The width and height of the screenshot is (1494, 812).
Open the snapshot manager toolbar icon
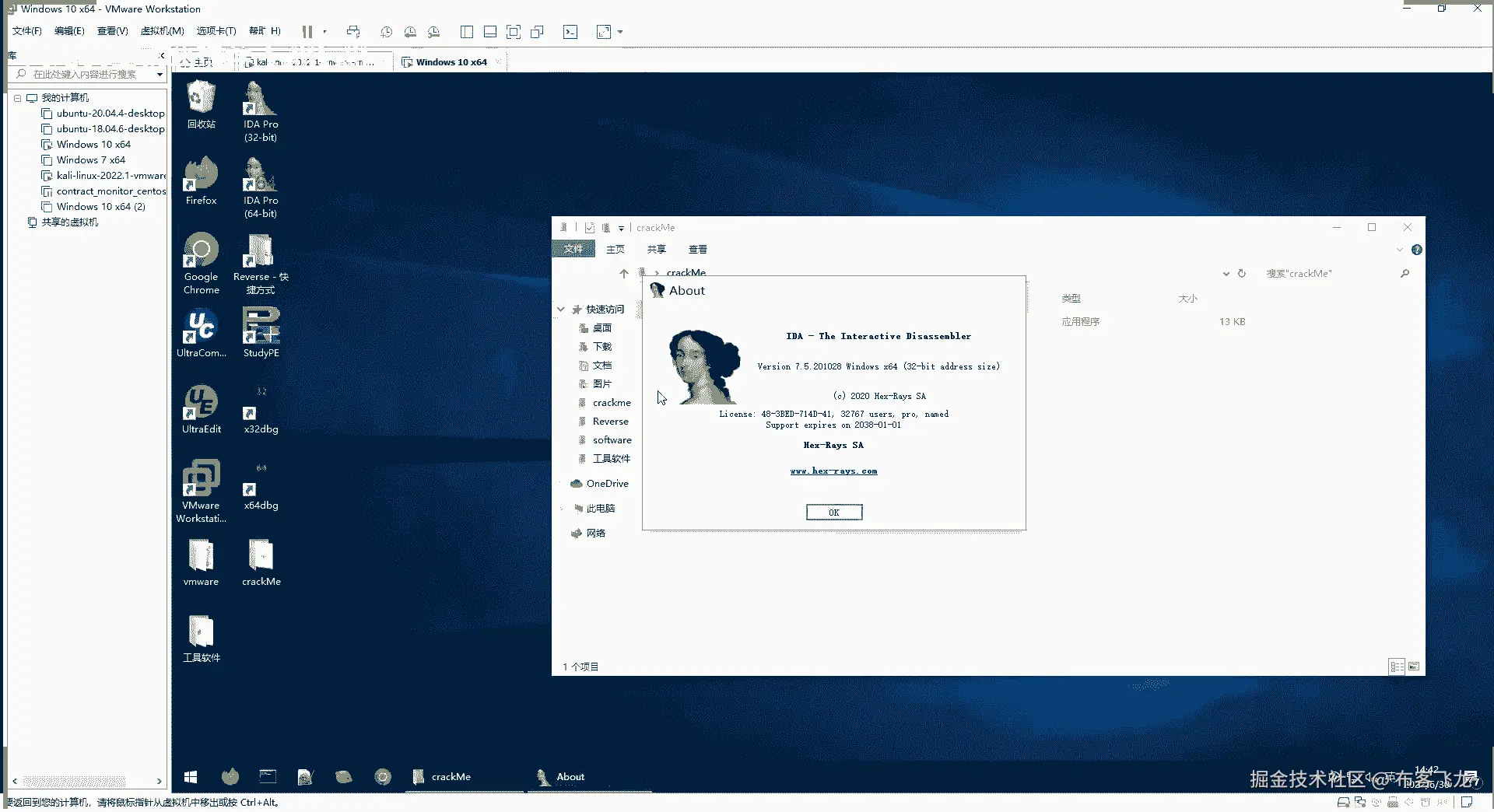(x=434, y=32)
